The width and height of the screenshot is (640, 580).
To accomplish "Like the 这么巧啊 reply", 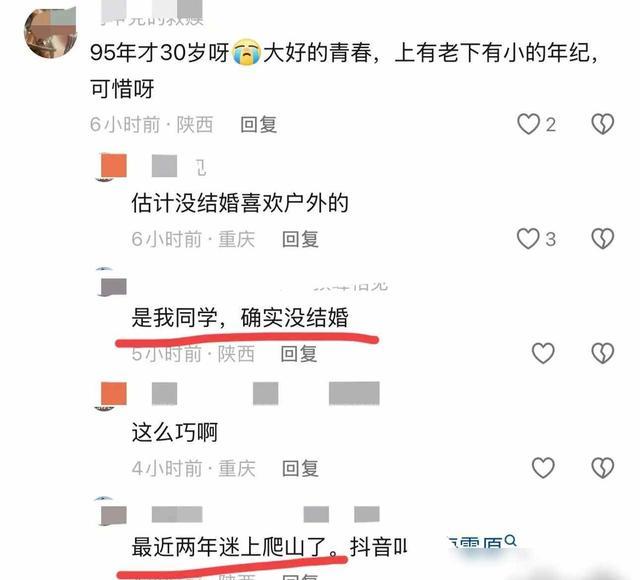I will click(543, 468).
